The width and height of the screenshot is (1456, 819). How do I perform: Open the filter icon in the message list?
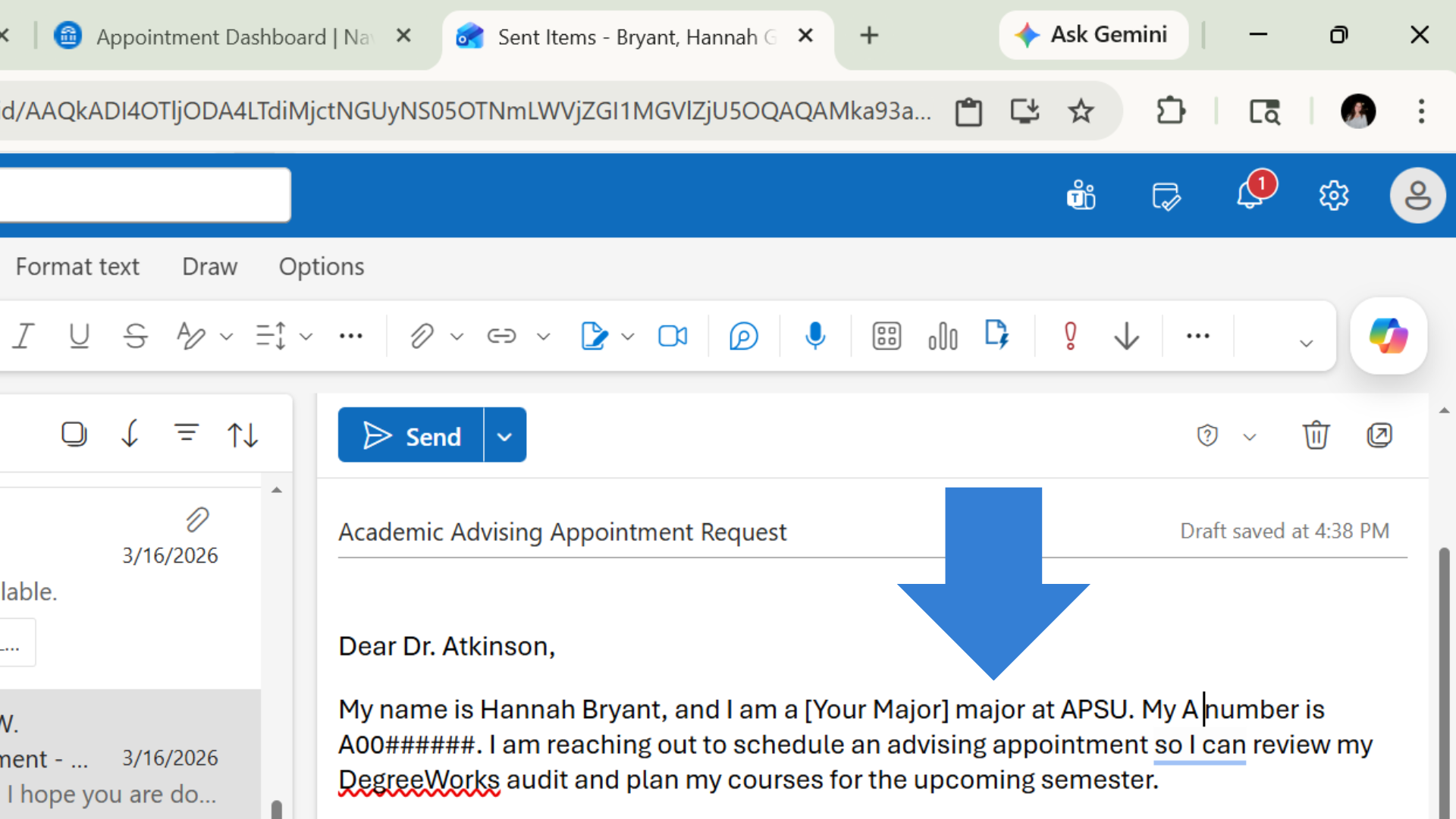[187, 433]
